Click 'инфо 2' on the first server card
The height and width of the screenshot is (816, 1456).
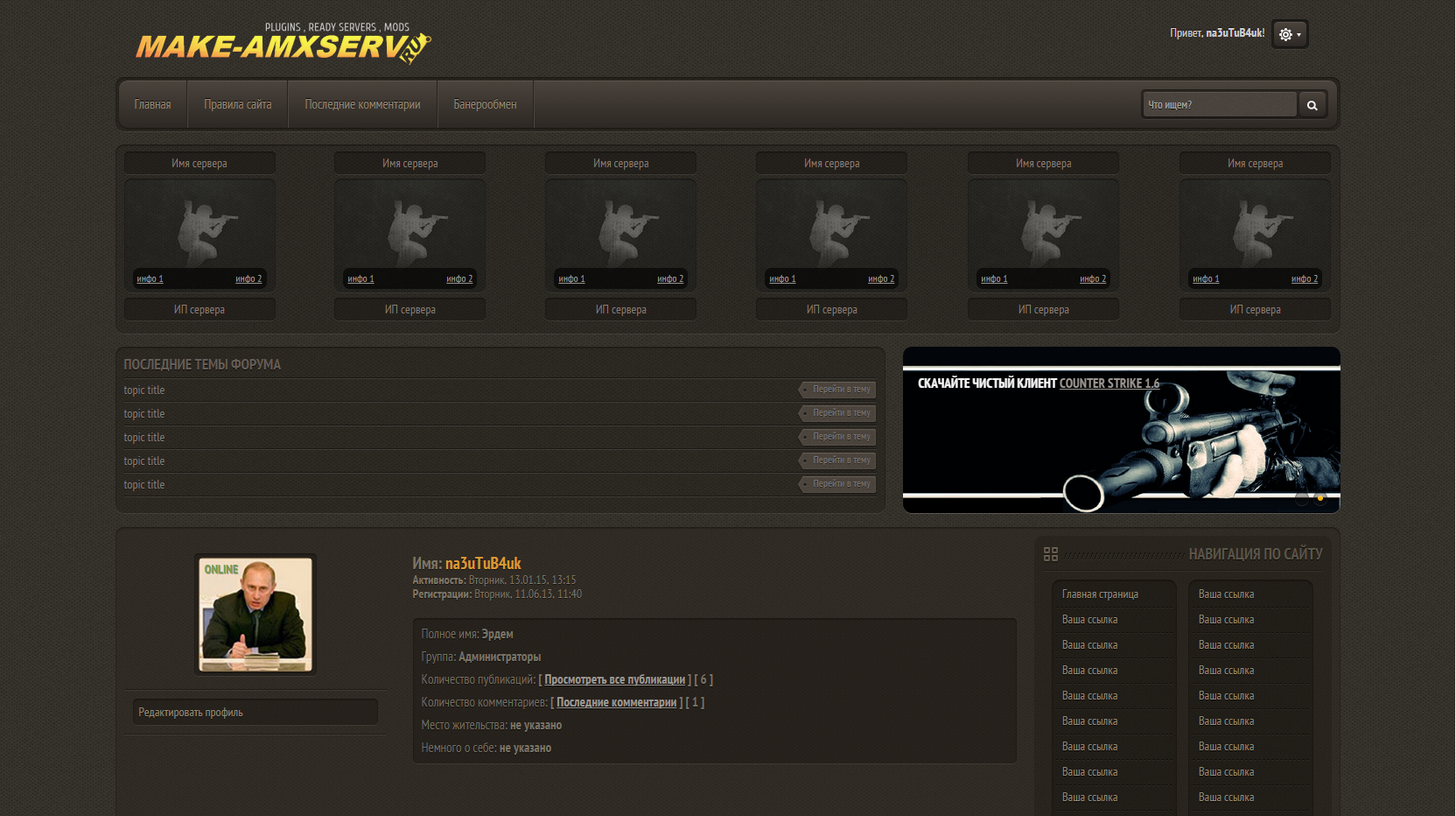tap(248, 279)
